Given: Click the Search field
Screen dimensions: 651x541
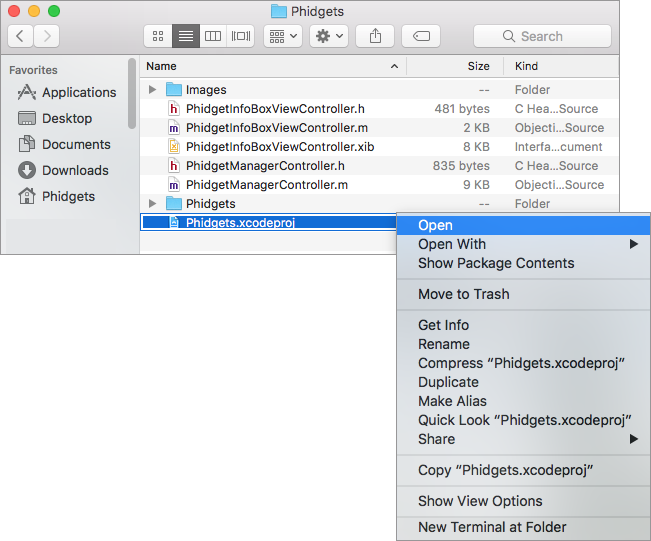Looking at the screenshot, I should [x=542, y=36].
